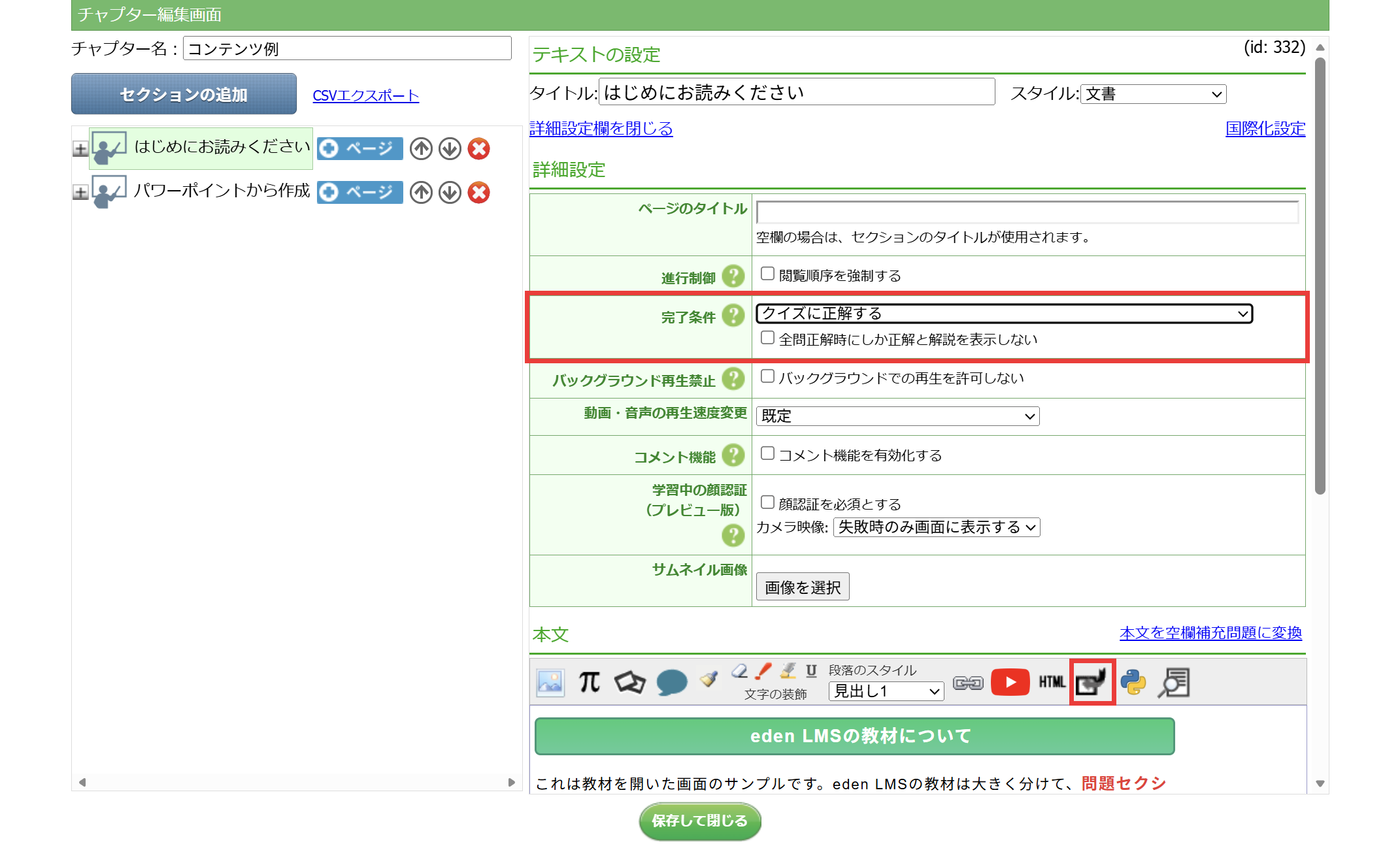Click the eden LMSの教材について heading
The image size is (1400, 867).
click(x=855, y=736)
